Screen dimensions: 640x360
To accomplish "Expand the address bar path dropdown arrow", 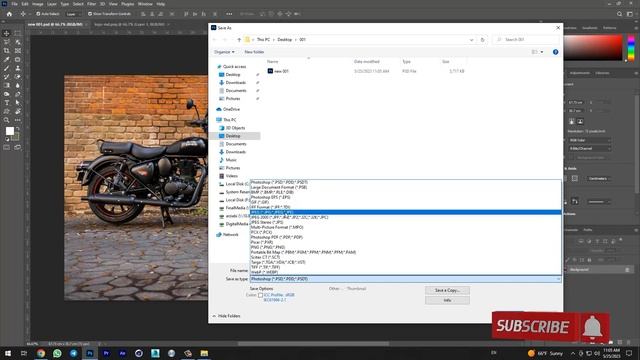I will pyautogui.click(x=471, y=40).
